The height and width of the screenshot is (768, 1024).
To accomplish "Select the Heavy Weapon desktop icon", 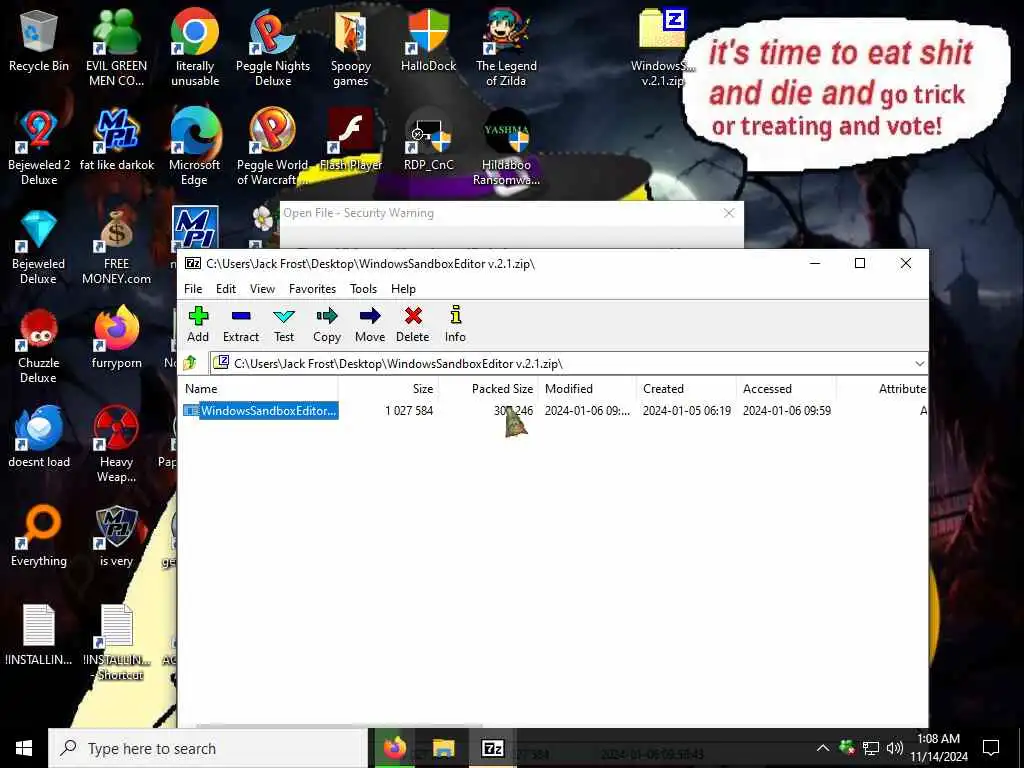I will pos(116,445).
